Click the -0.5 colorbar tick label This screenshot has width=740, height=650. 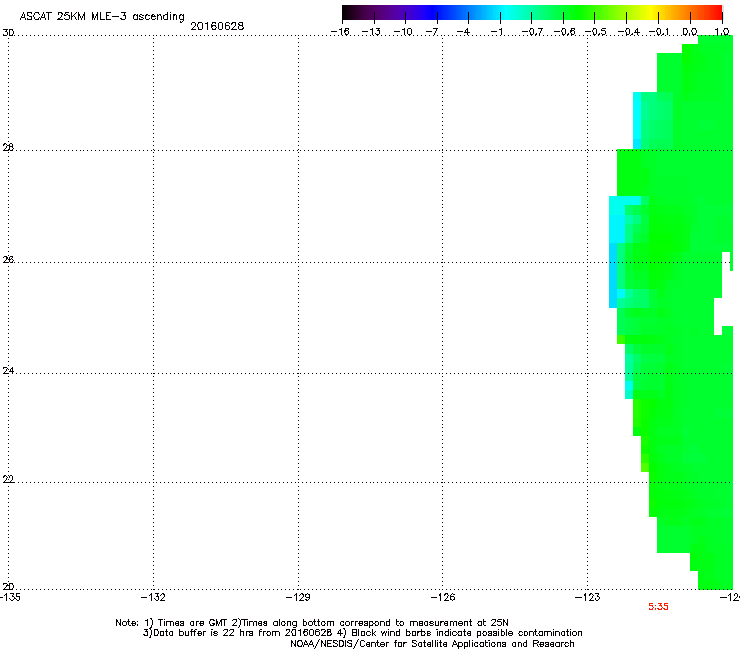click(x=596, y=32)
